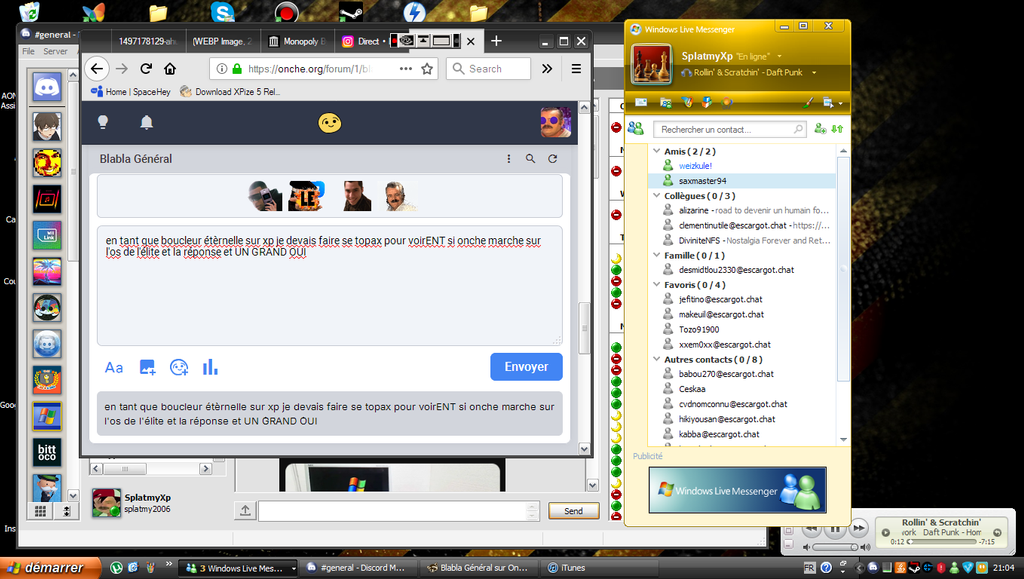
Task: Collapse the Collègues contact group
Action: tap(657, 195)
